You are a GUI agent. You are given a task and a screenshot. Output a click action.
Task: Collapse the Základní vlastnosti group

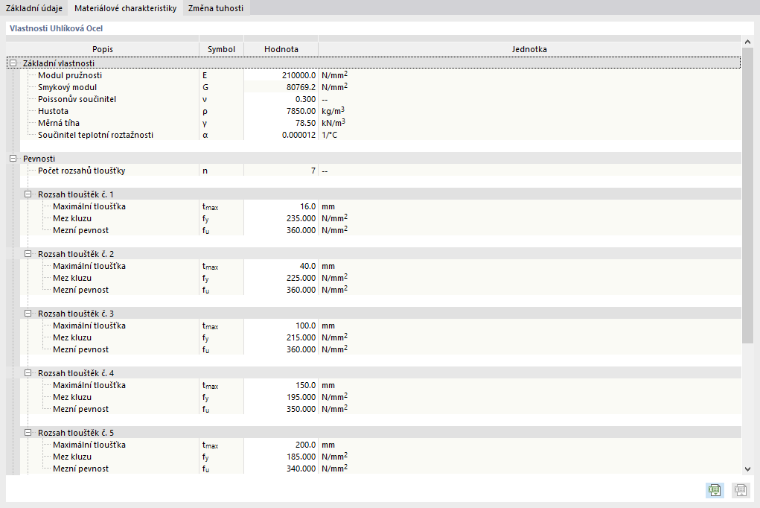click(13, 63)
